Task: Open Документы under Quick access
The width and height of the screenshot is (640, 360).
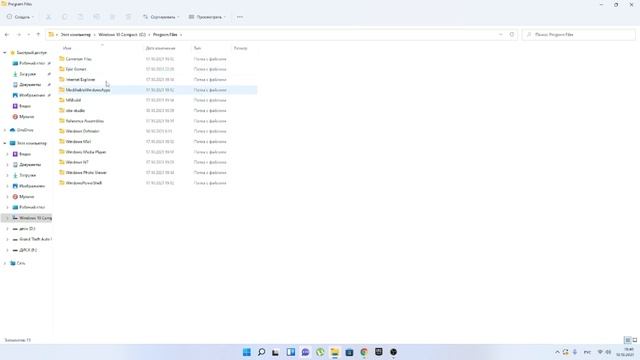Action: (31, 84)
